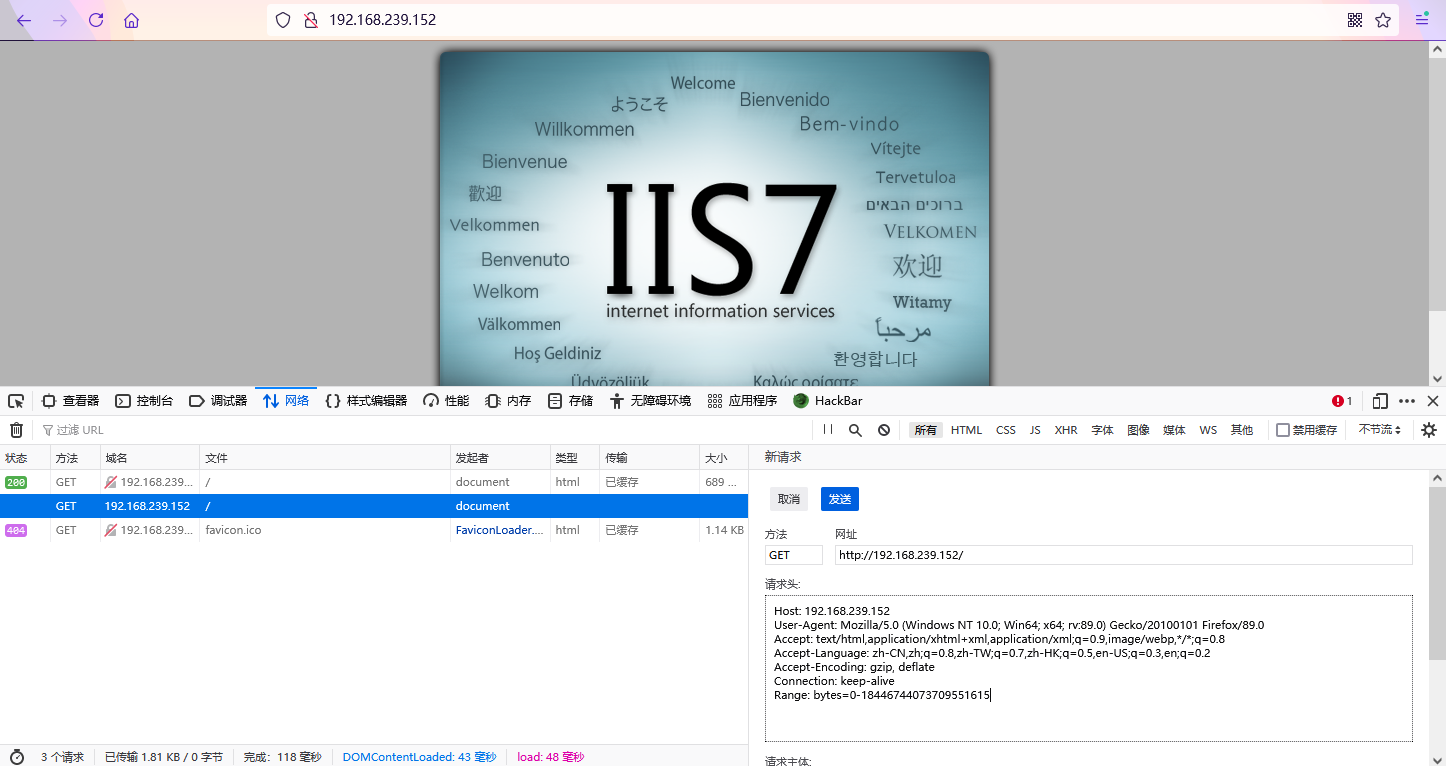Filter requests by 其他 other
1446x766 pixels.
coord(1242,430)
